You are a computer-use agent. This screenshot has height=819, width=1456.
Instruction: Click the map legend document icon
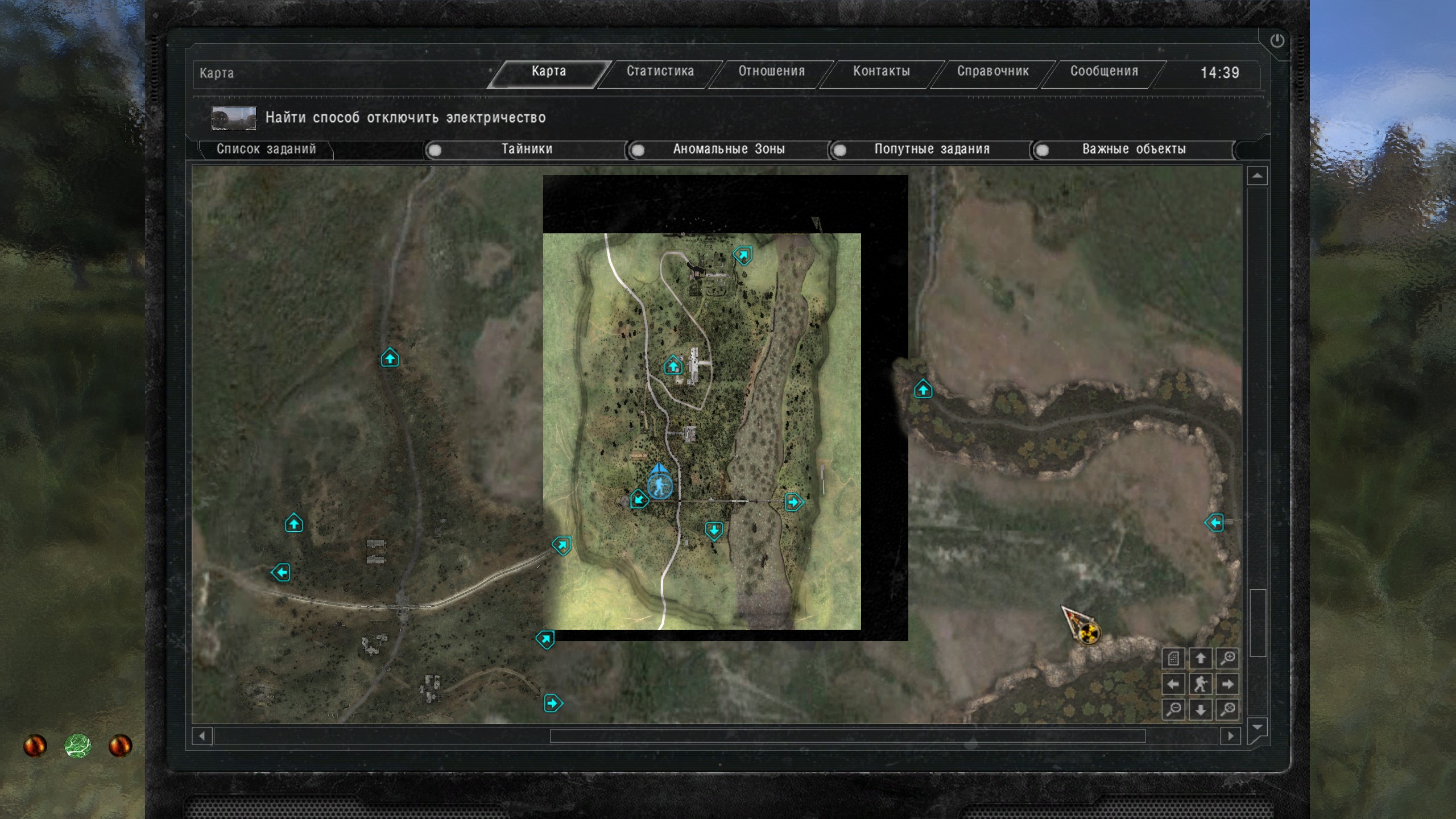click(1173, 659)
